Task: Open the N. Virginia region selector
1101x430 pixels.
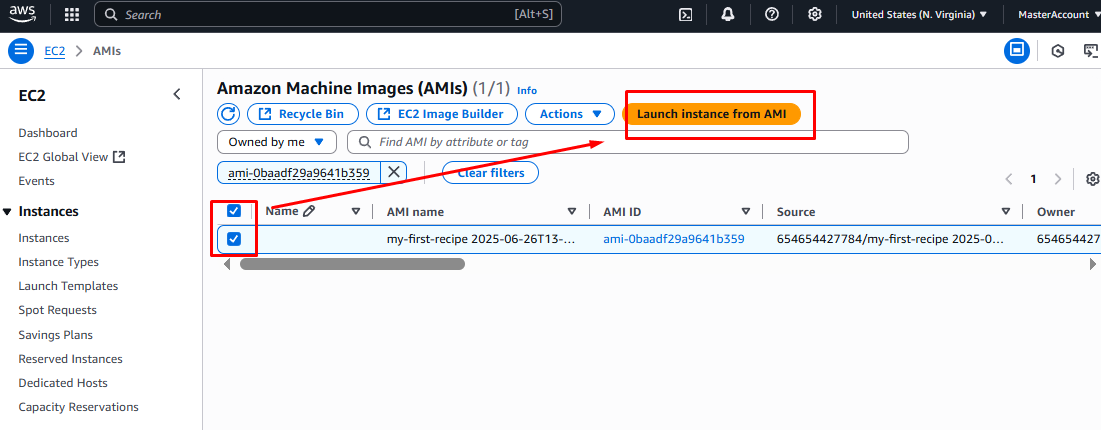Action: pos(918,14)
